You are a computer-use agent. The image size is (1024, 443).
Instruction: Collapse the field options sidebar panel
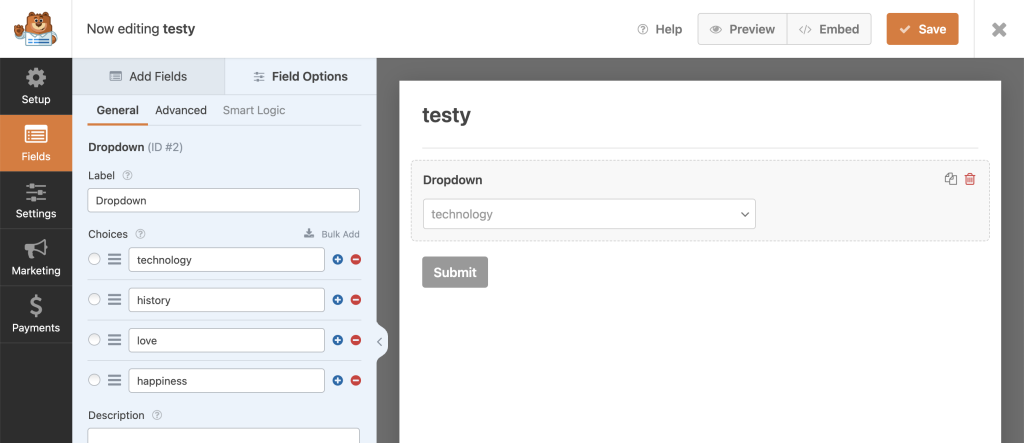pos(380,341)
